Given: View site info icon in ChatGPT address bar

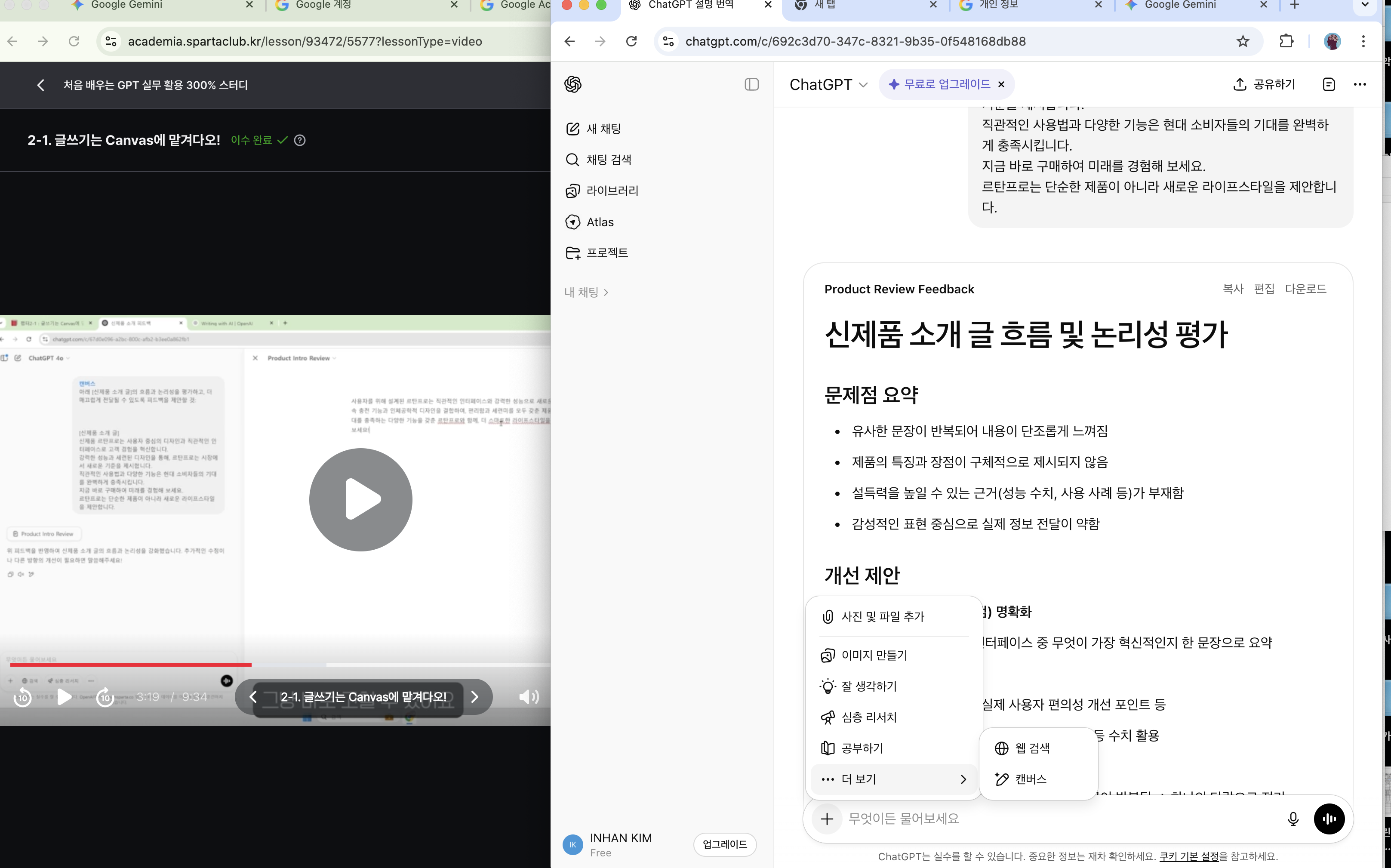Looking at the screenshot, I should pos(668,41).
